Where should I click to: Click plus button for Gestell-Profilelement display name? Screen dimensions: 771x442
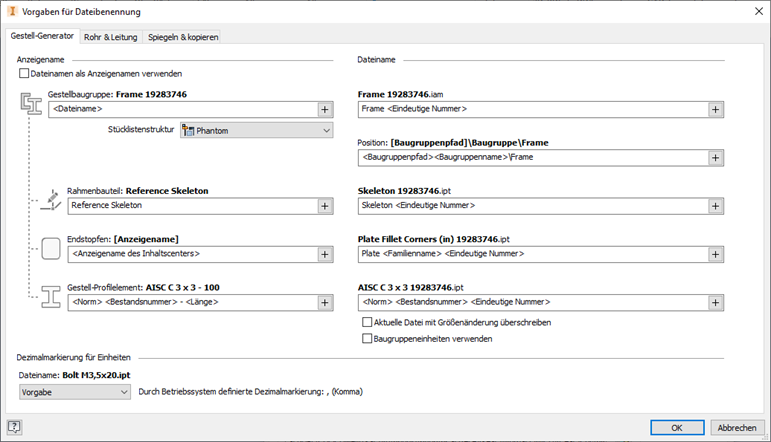325,302
